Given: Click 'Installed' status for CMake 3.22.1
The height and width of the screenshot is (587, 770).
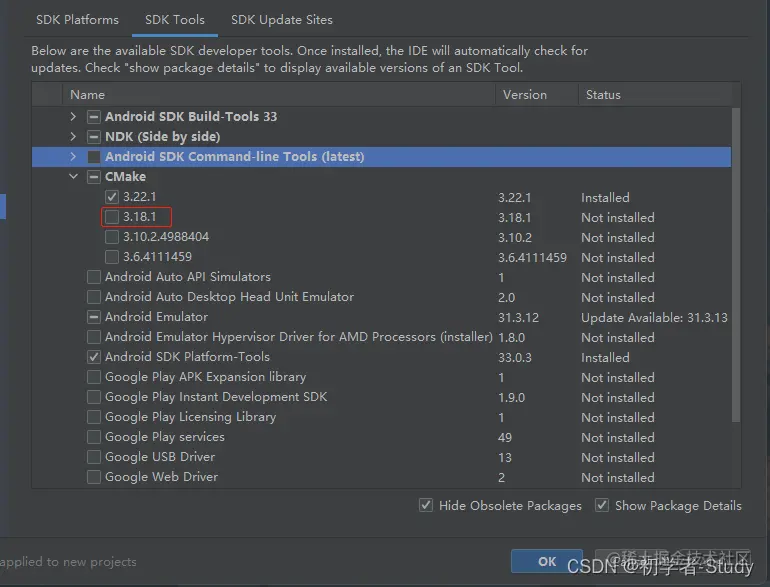Looking at the screenshot, I should click(x=605, y=197).
